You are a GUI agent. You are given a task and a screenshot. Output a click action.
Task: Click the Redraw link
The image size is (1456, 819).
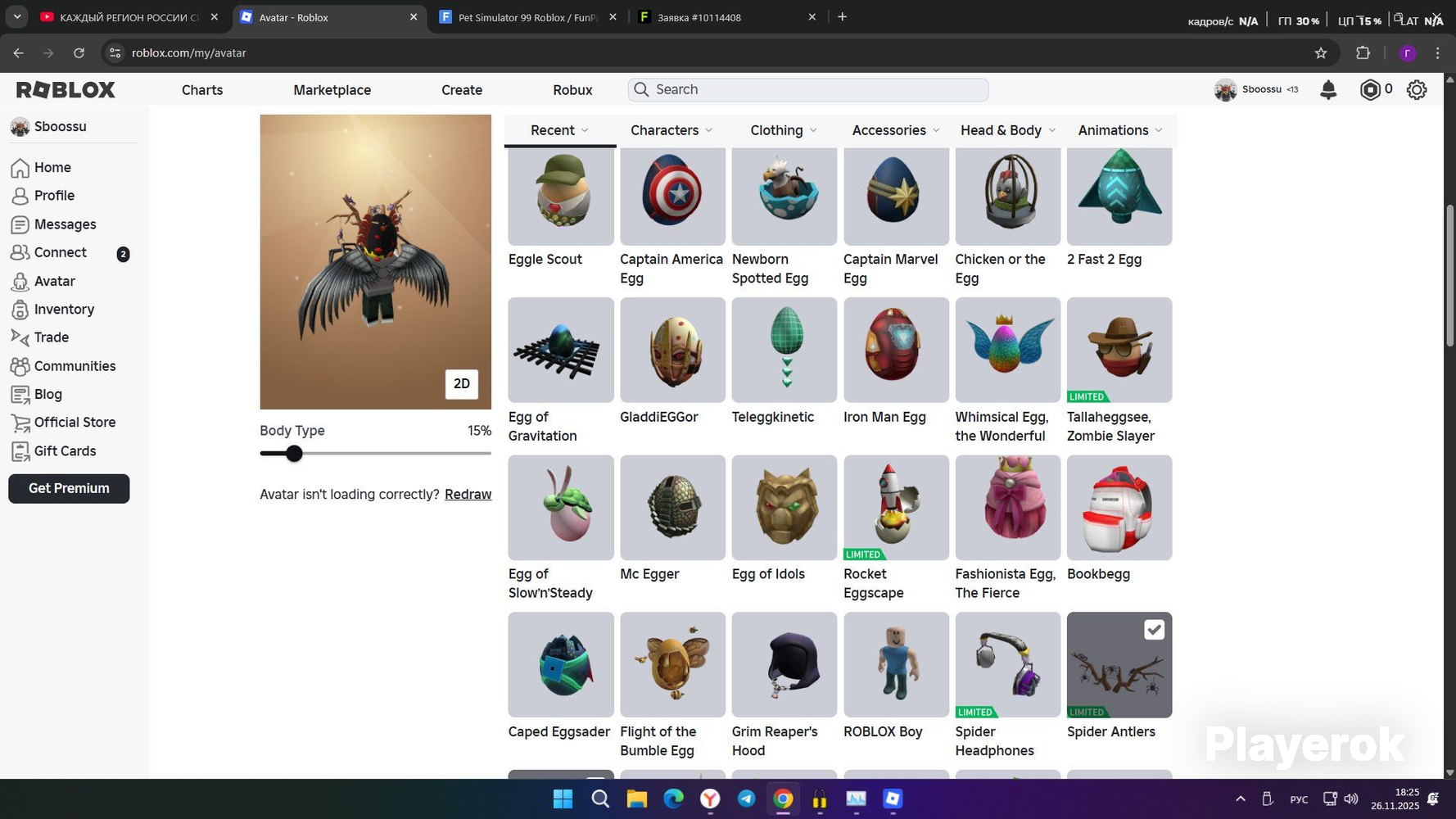(468, 495)
